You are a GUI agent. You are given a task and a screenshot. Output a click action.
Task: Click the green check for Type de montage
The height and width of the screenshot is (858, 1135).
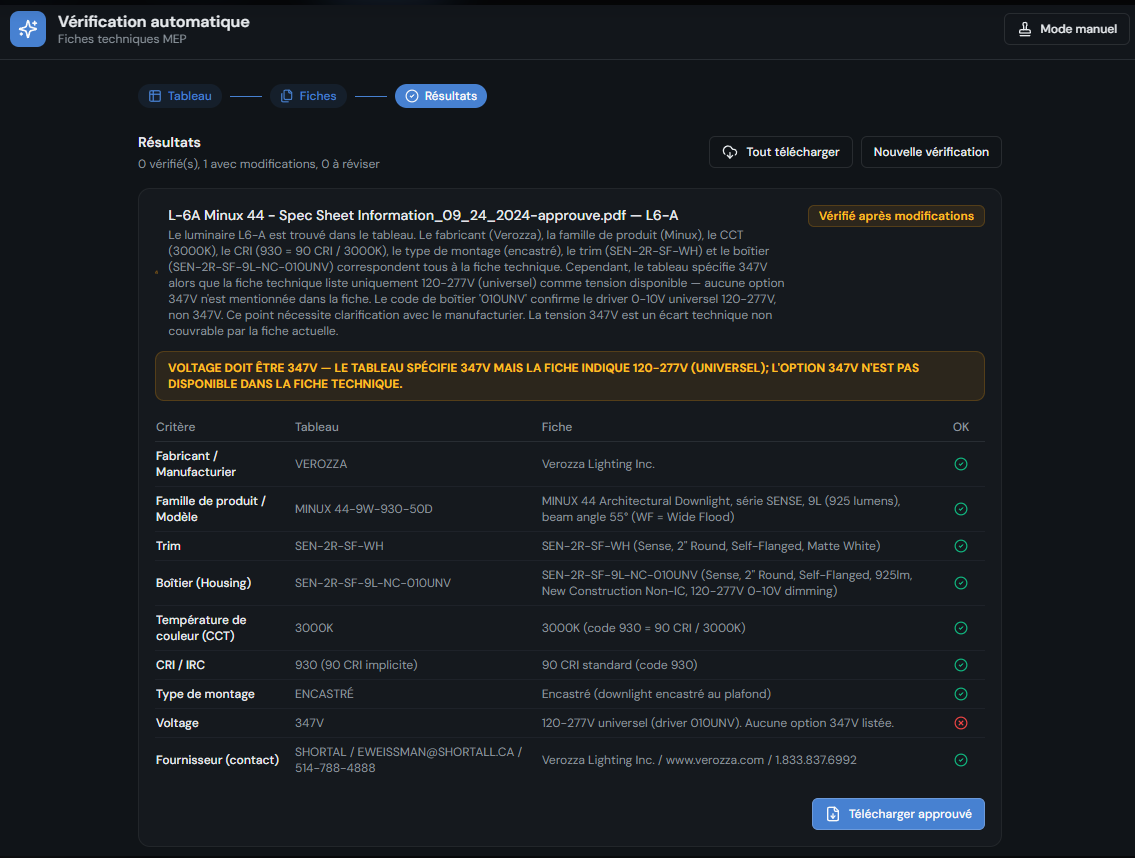pyautogui.click(x=961, y=694)
